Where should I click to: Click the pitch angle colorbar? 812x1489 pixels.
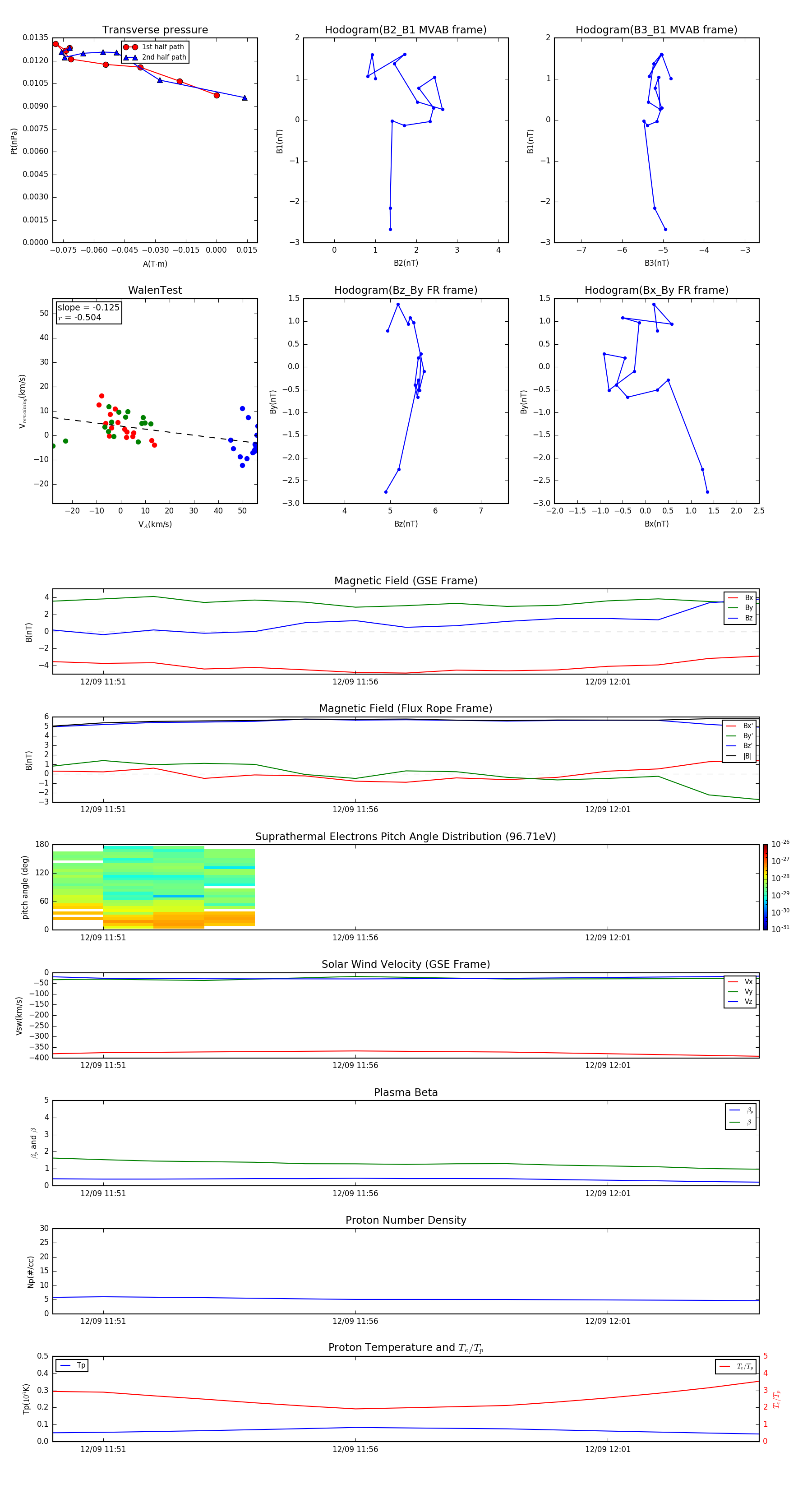tap(765, 887)
